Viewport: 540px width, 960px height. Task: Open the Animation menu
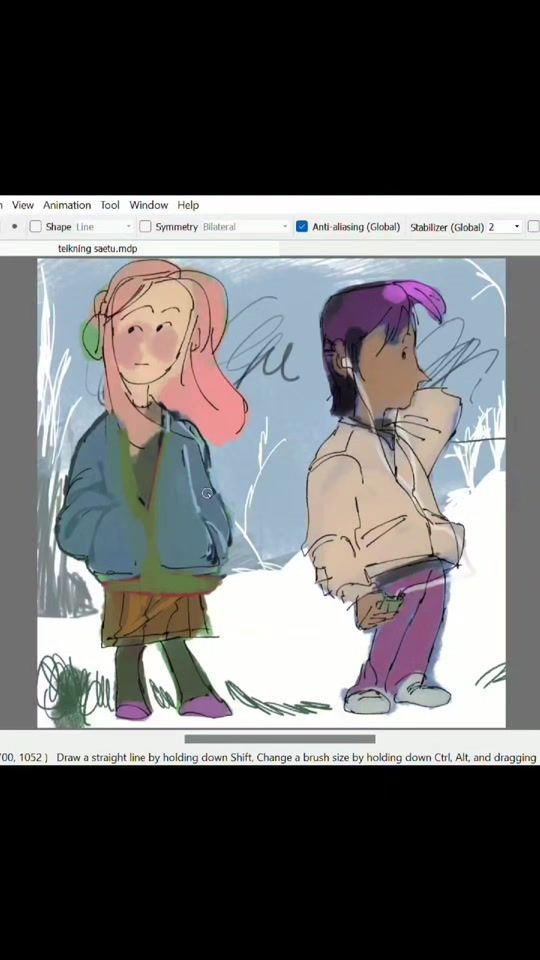tap(67, 205)
